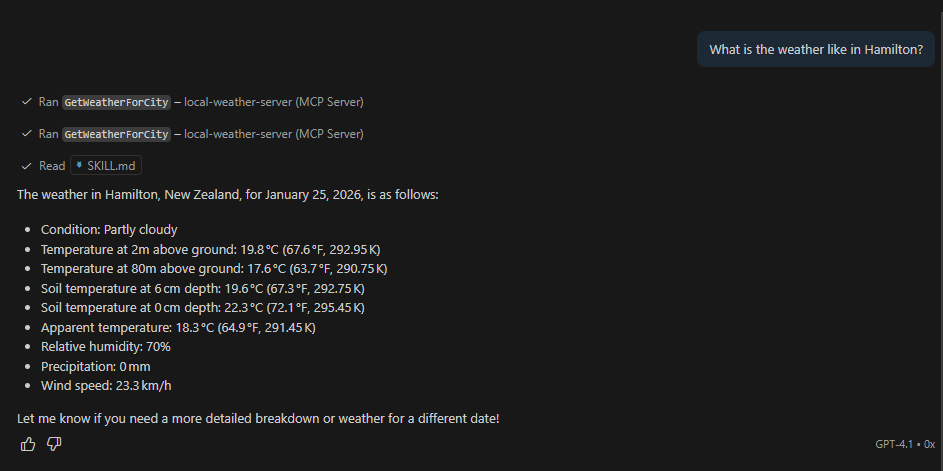Image resolution: width=943 pixels, height=471 pixels.
Task: Click the Hamilton, New Zealand intro sentence
Action: pyautogui.click(x=227, y=194)
